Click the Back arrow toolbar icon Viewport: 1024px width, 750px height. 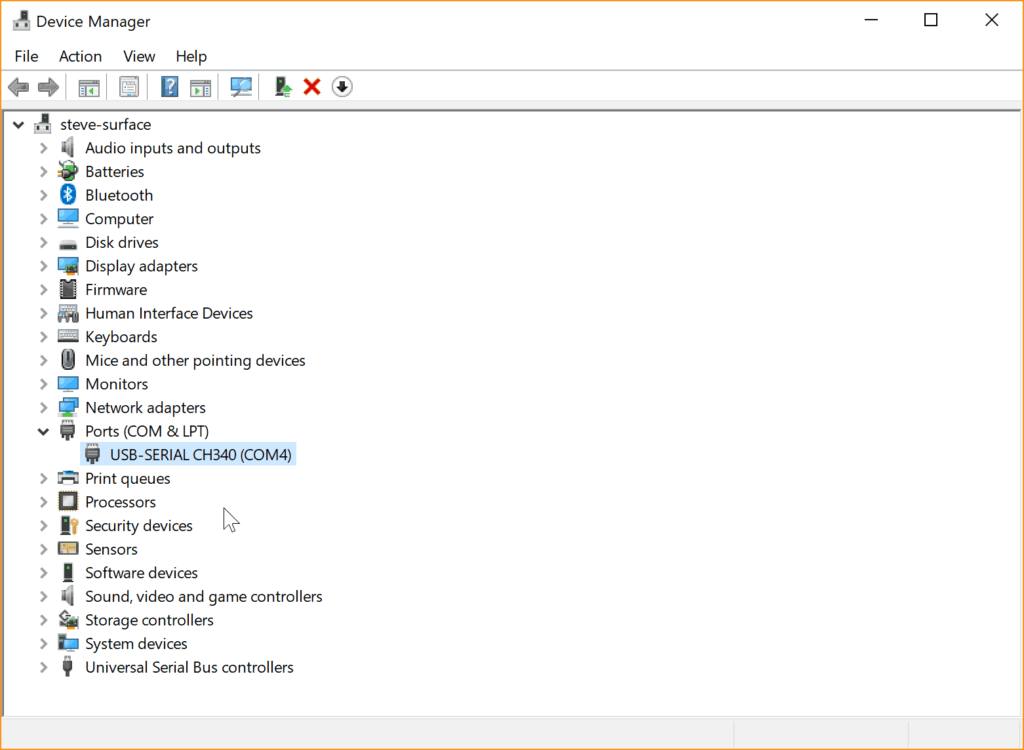click(18, 87)
